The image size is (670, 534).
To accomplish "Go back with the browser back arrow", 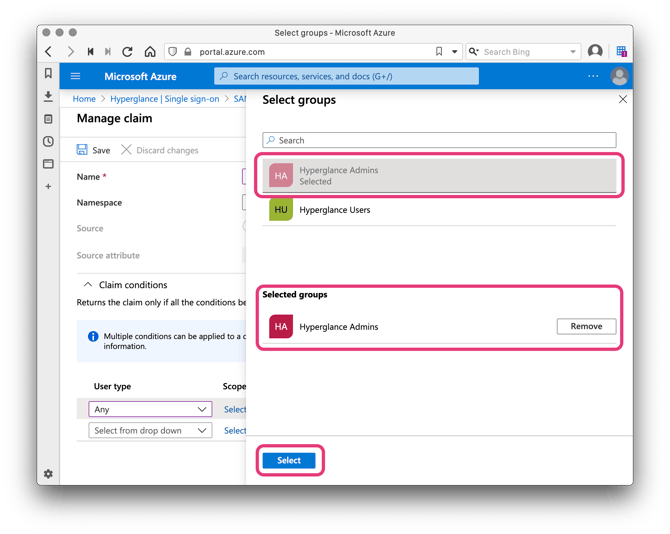I will pos(48,52).
